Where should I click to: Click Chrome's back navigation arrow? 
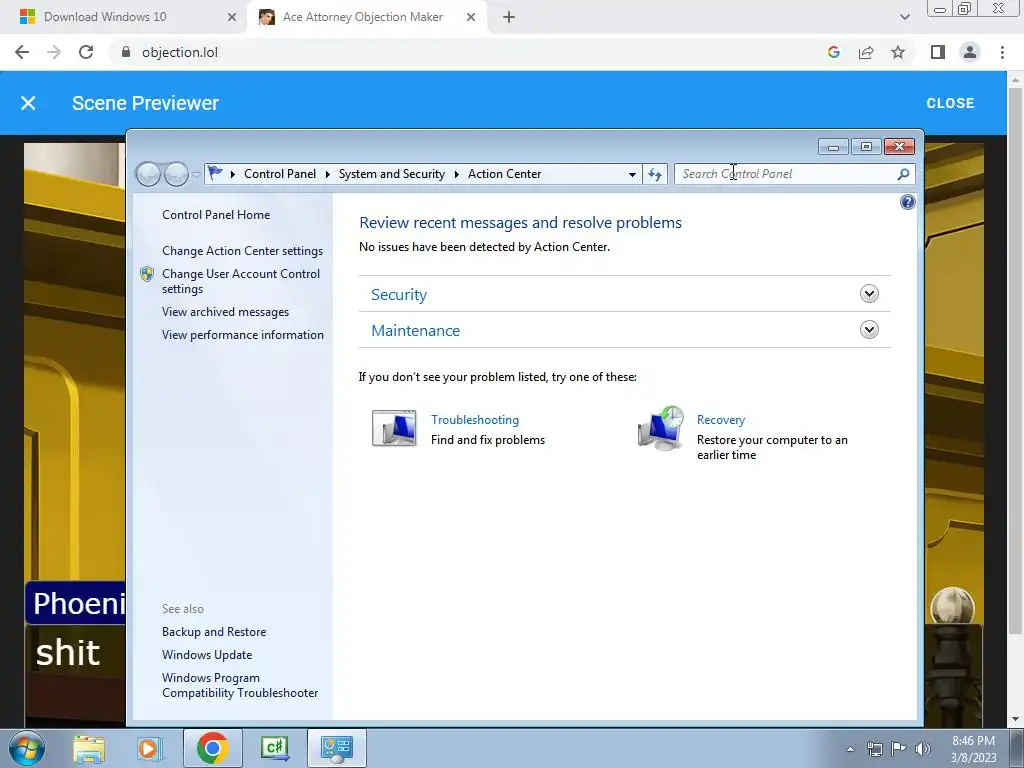22,52
